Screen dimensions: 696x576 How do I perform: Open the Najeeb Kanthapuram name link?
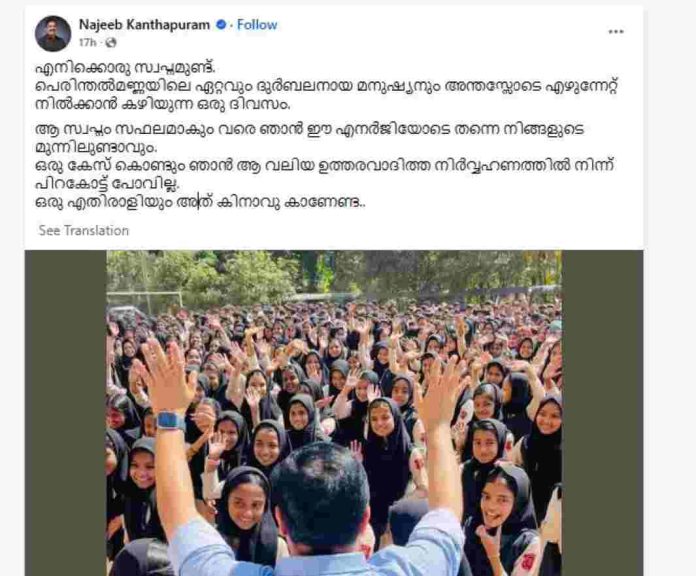[x=144, y=25]
